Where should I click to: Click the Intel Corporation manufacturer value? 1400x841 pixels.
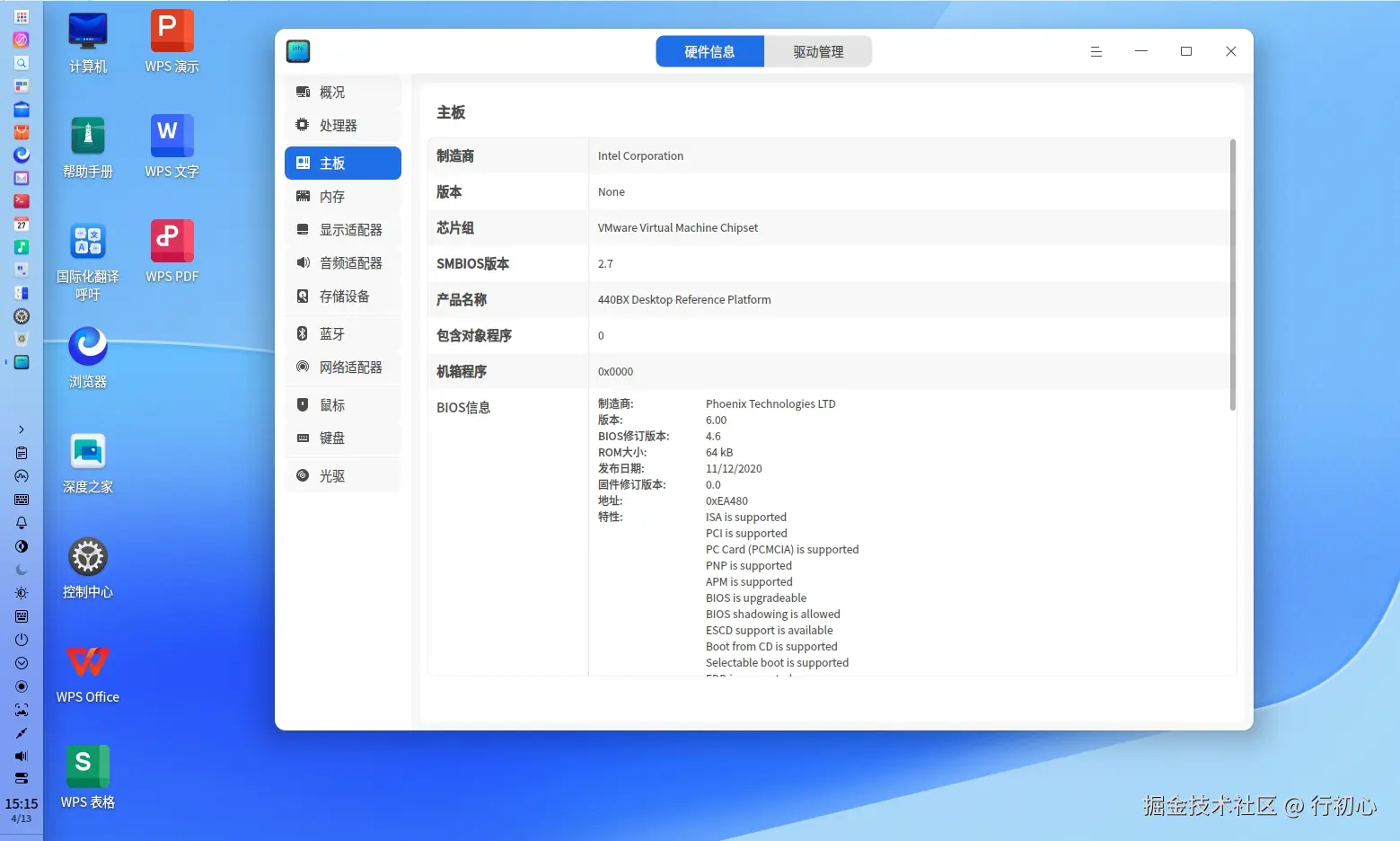[x=640, y=156]
